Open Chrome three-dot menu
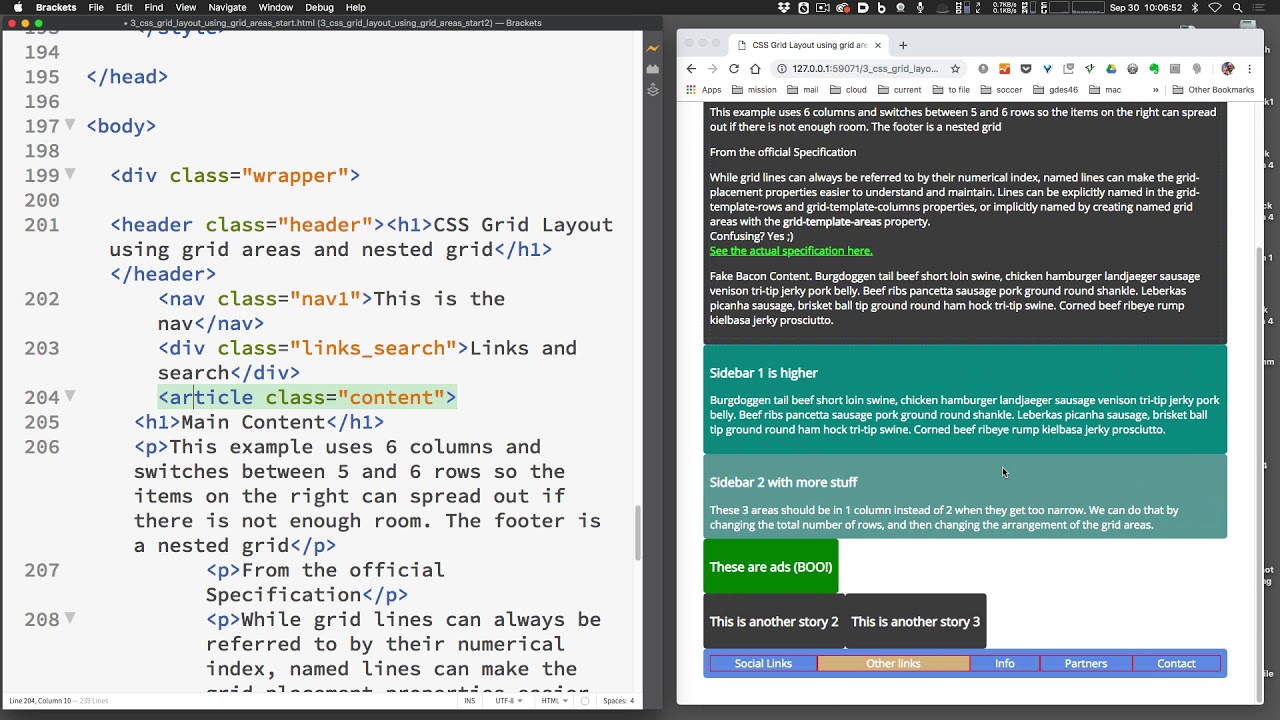Viewport: 1280px width, 720px height. (1249, 69)
